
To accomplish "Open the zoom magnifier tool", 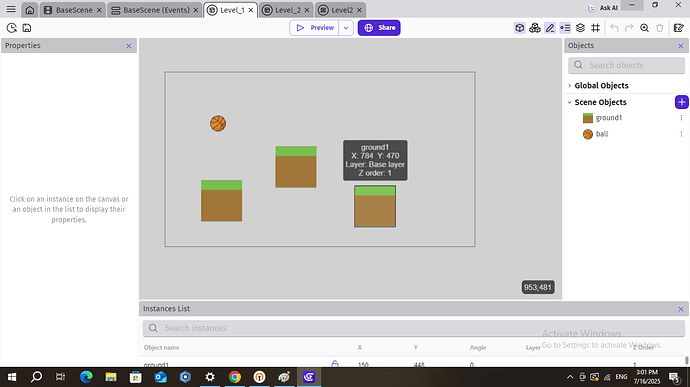I will tap(644, 28).
